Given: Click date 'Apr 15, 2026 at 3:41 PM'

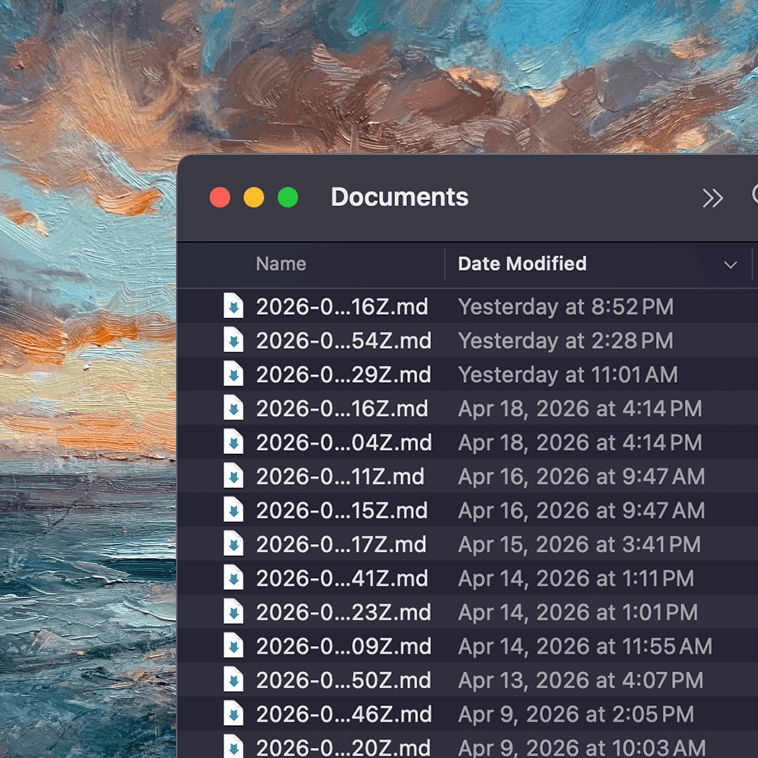Looking at the screenshot, I should click(x=580, y=545).
